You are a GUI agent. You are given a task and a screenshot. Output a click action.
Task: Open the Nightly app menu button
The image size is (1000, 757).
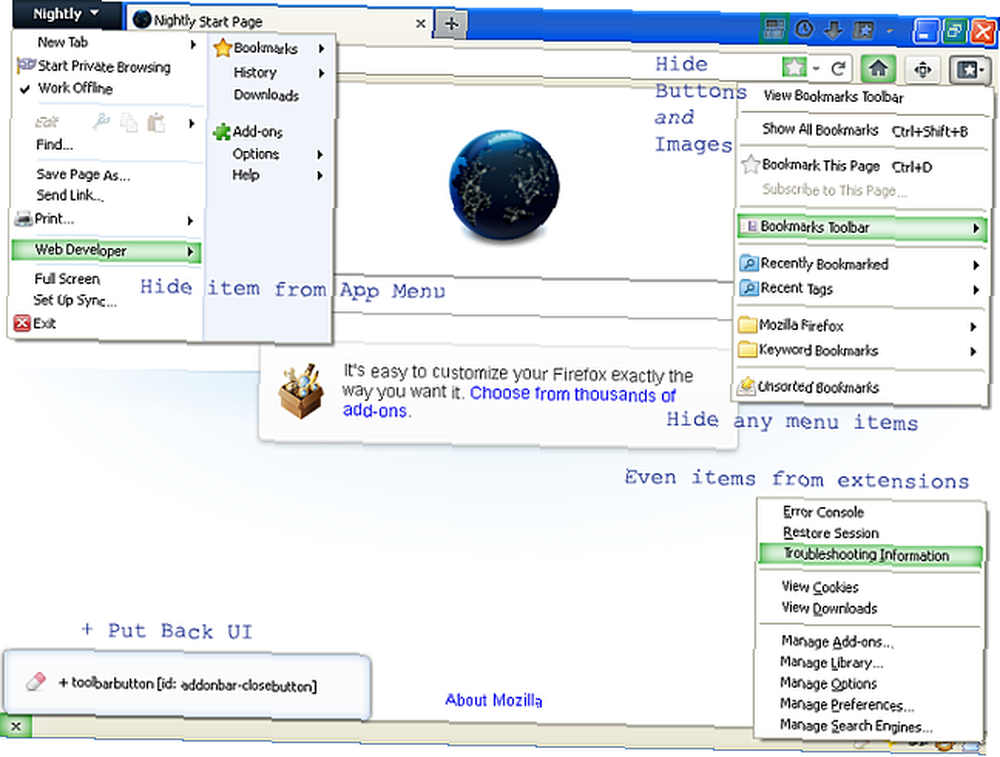66,13
